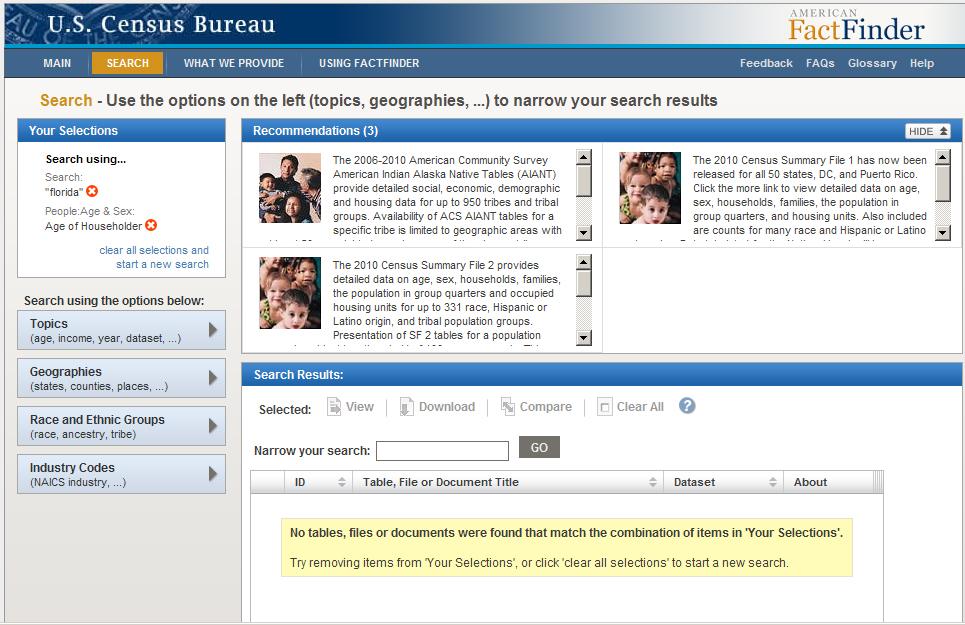Click the American FactFinder logo

tap(856, 25)
